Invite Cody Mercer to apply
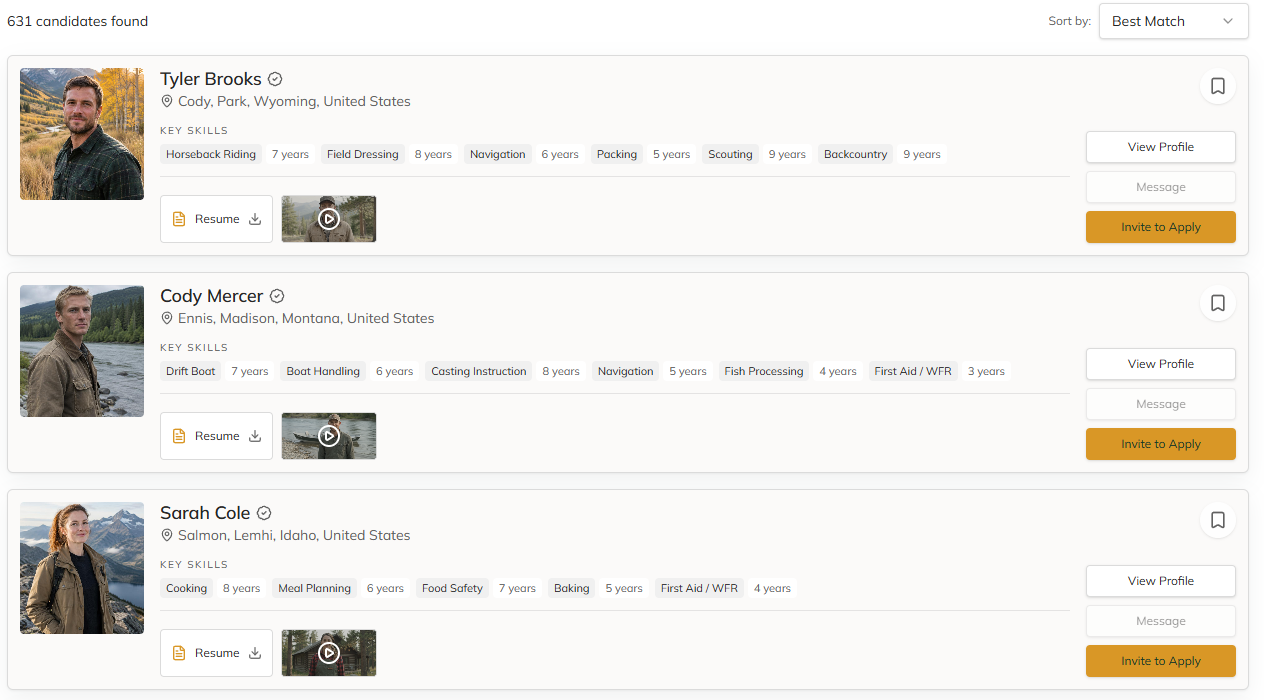This screenshot has width=1264, height=700. 1161,444
